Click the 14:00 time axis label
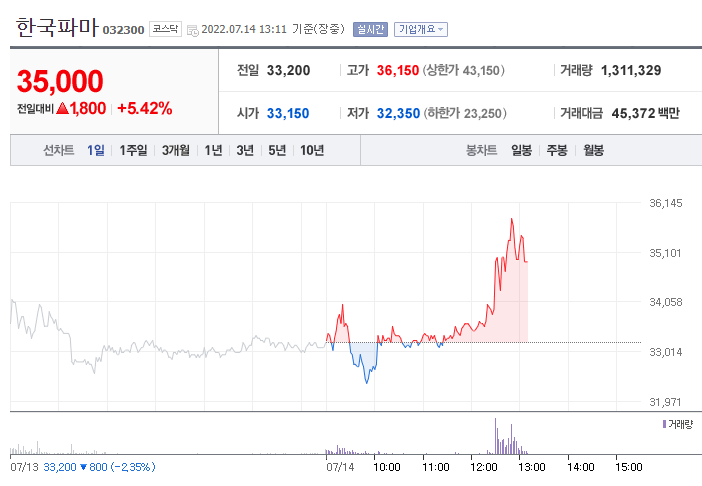Viewport: 702px width, 486px height. (581, 467)
